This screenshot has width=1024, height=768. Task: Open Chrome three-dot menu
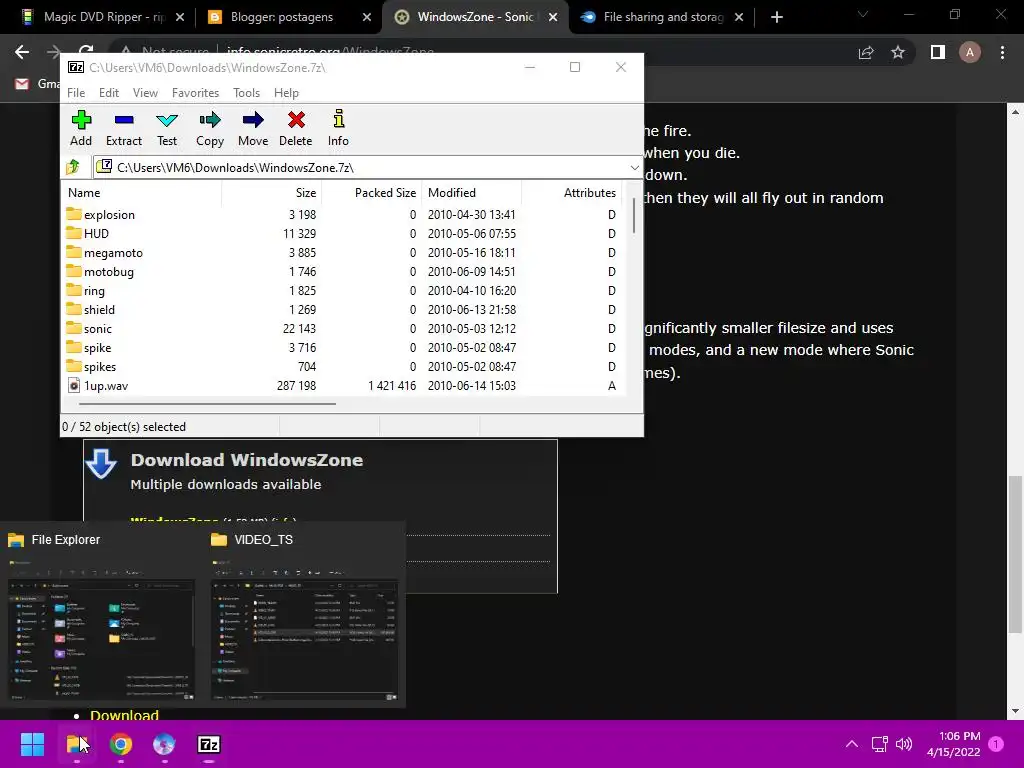[x=1002, y=52]
